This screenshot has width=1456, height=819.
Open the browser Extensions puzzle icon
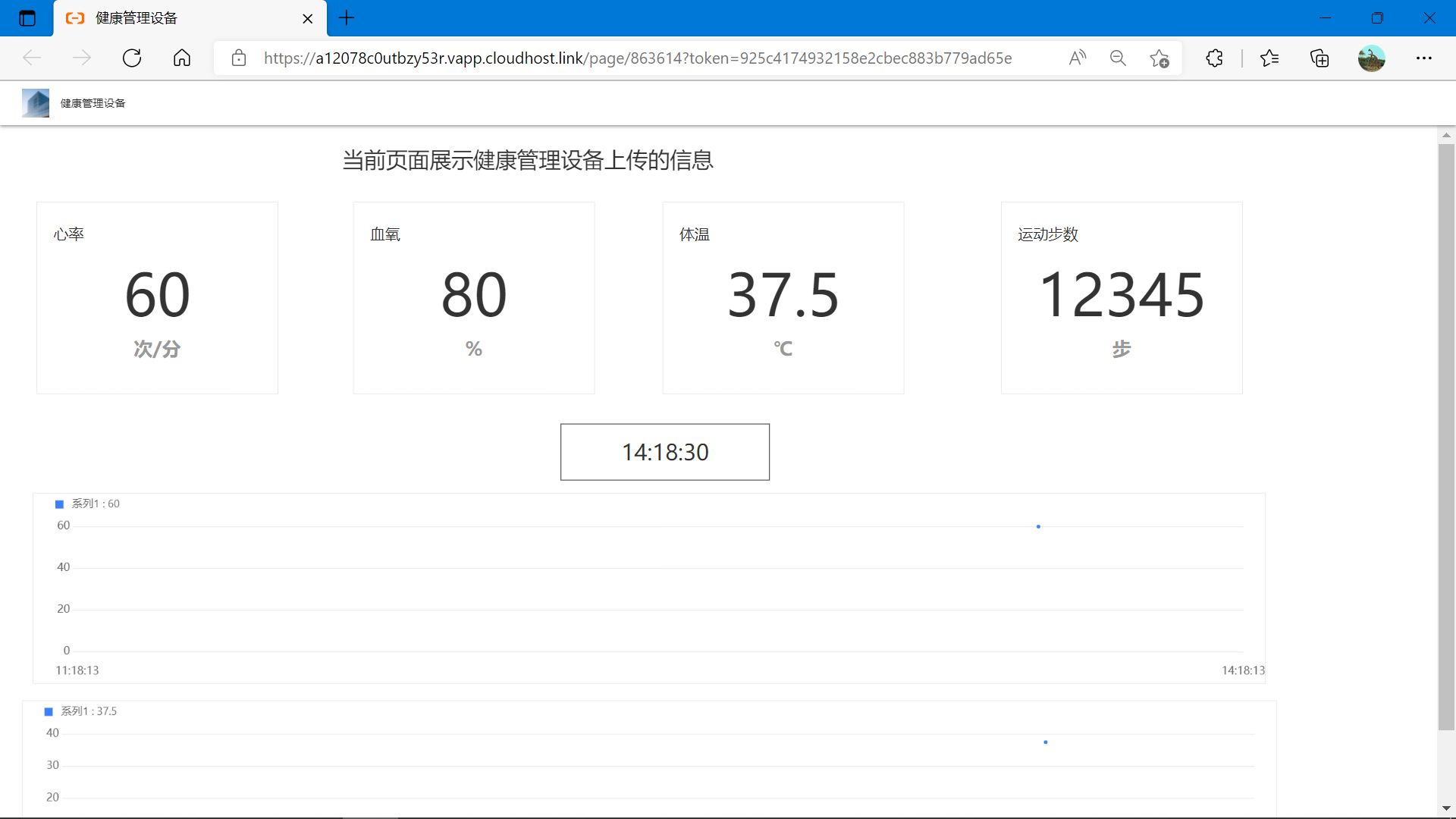pyautogui.click(x=1214, y=58)
